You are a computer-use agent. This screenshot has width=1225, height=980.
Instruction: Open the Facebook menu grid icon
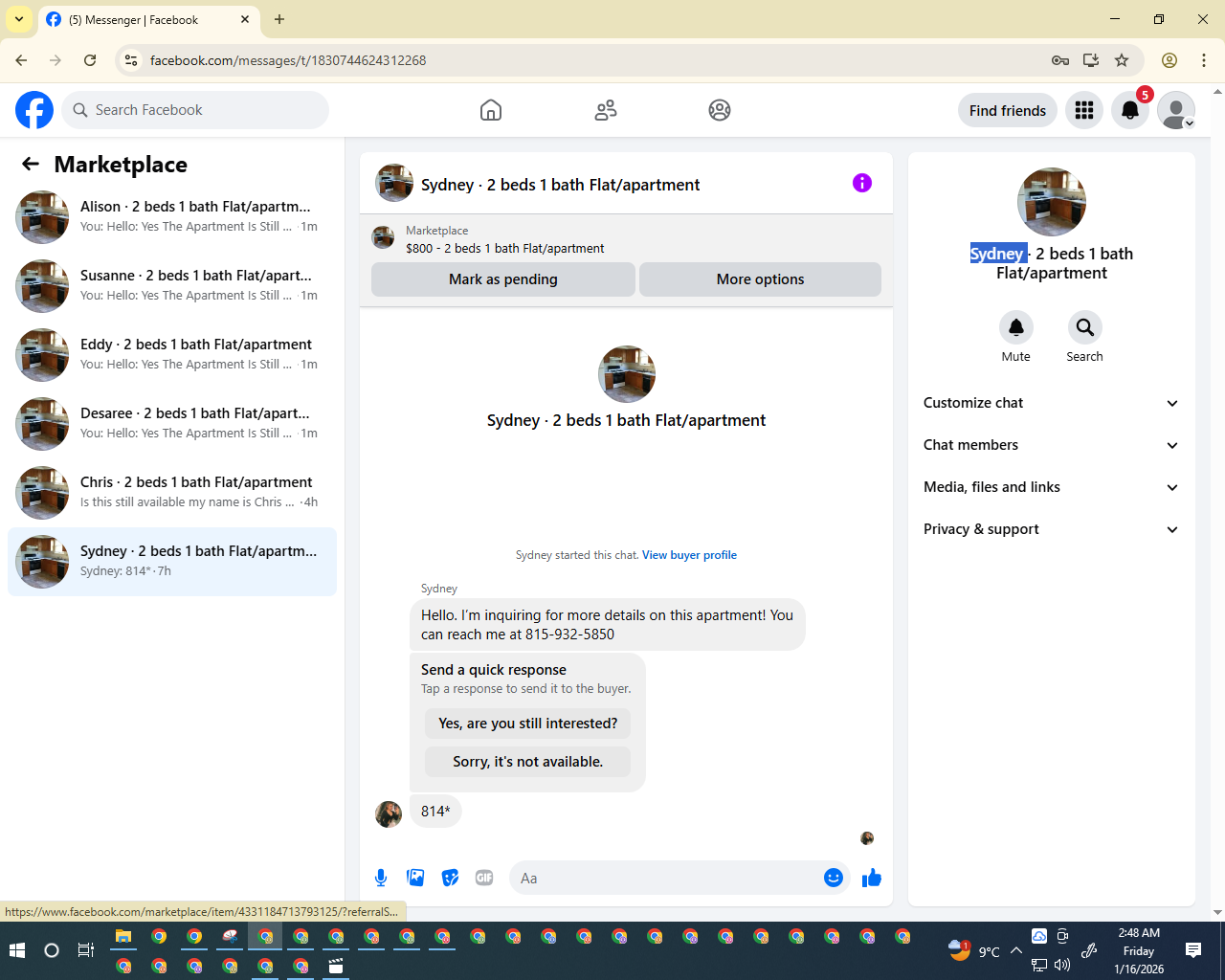coord(1084,110)
